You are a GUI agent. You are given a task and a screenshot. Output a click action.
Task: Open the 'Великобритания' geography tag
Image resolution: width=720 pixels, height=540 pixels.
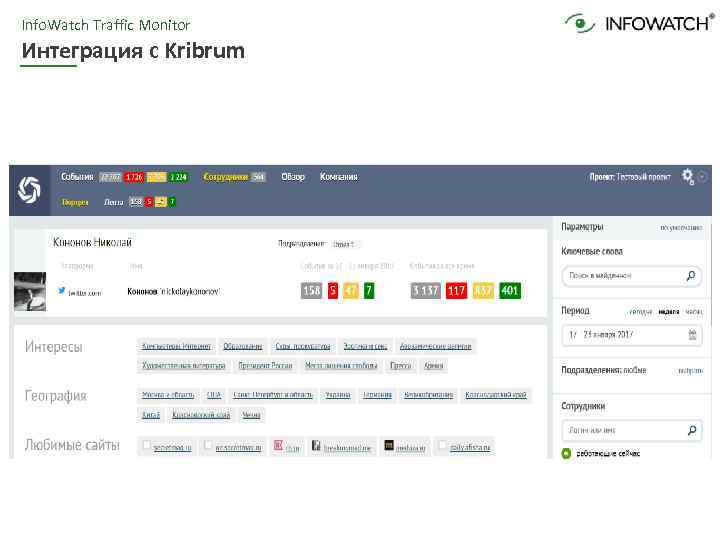click(428, 395)
